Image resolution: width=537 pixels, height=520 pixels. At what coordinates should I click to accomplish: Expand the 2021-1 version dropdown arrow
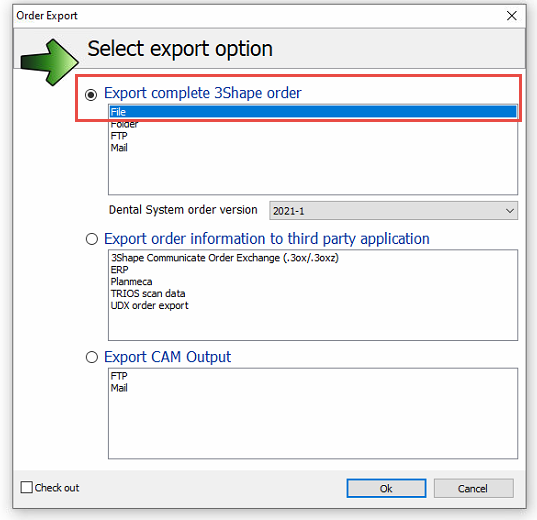[x=510, y=211]
